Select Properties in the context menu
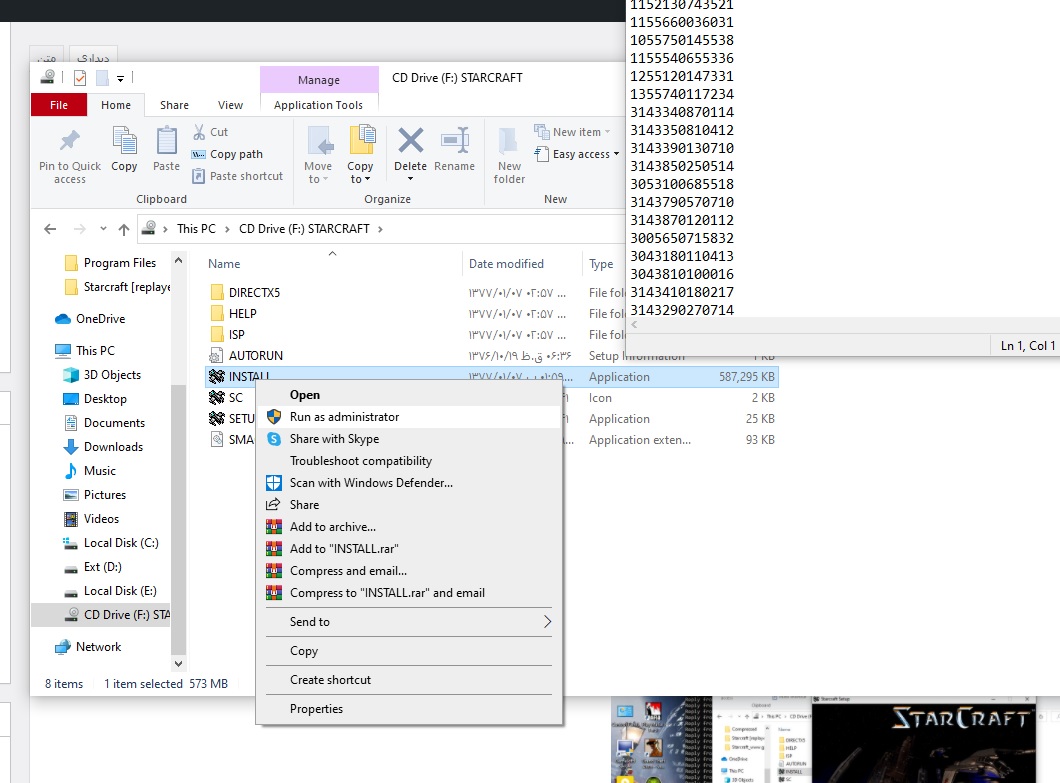Viewport: 1060px width, 783px height. [x=316, y=709]
